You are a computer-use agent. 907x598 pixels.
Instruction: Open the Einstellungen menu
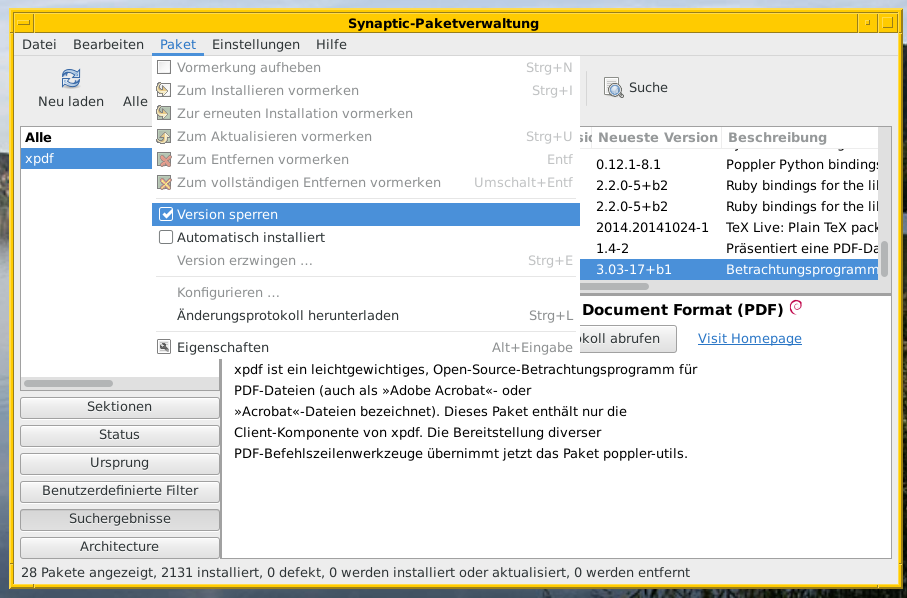pyautogui.click(x=255, y=44)
